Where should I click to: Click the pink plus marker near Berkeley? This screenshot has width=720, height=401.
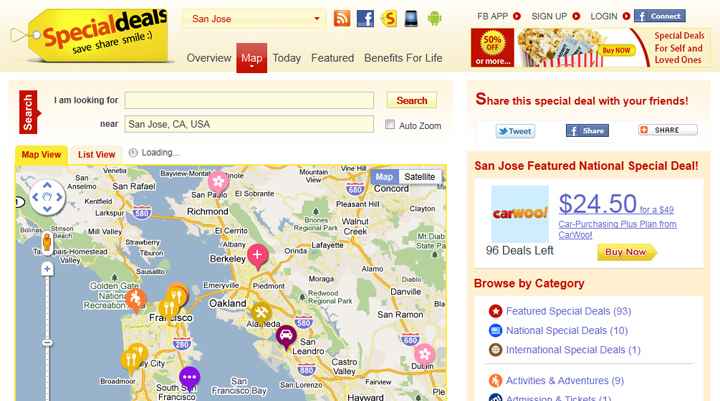257,256
